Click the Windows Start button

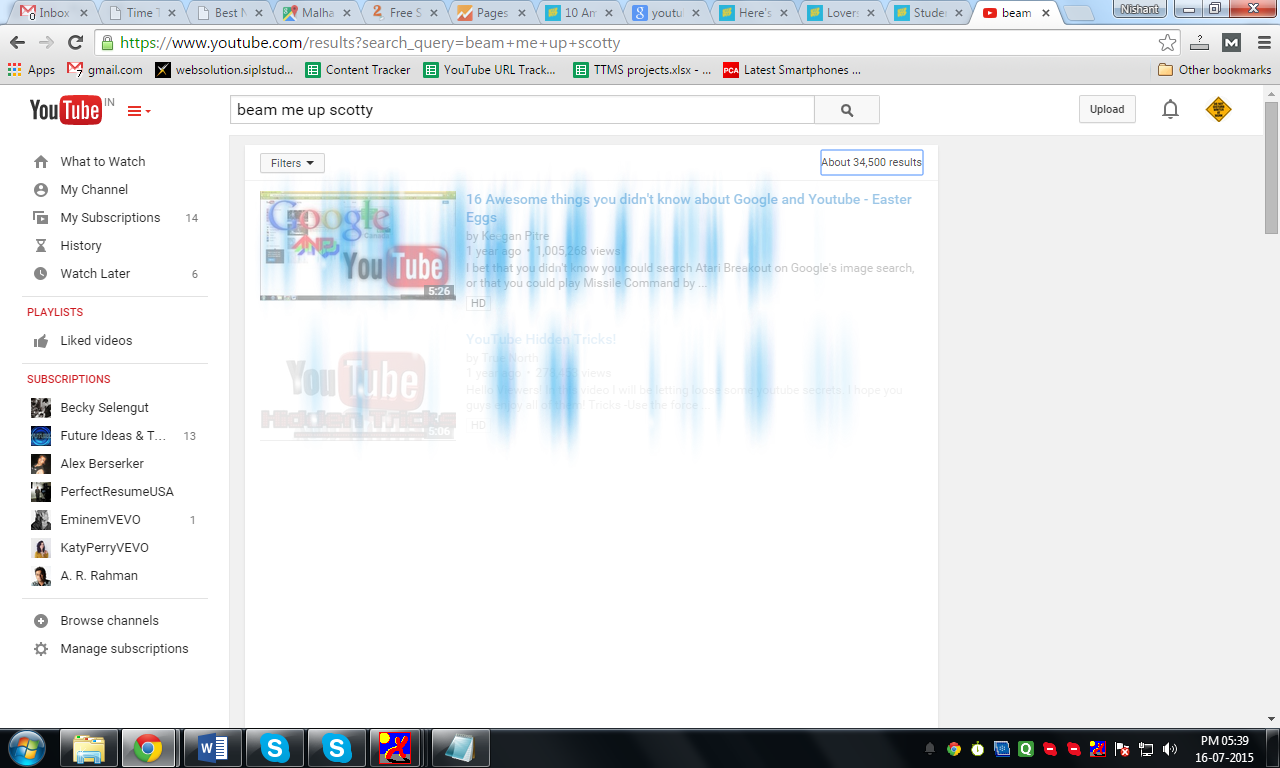point(25,748)
